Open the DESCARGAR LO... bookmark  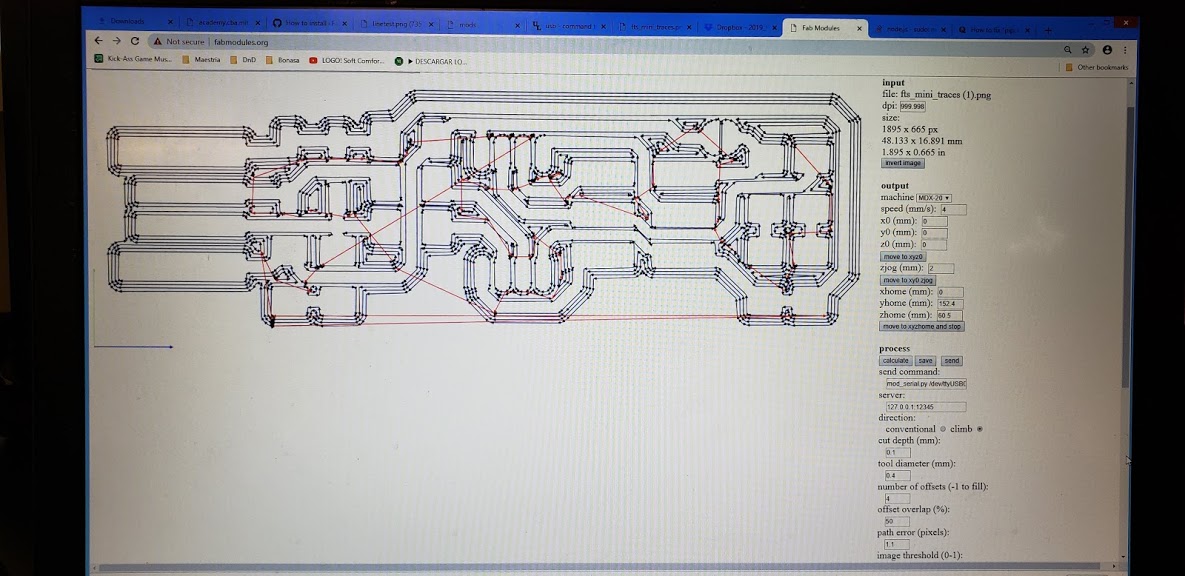(431, 61)
